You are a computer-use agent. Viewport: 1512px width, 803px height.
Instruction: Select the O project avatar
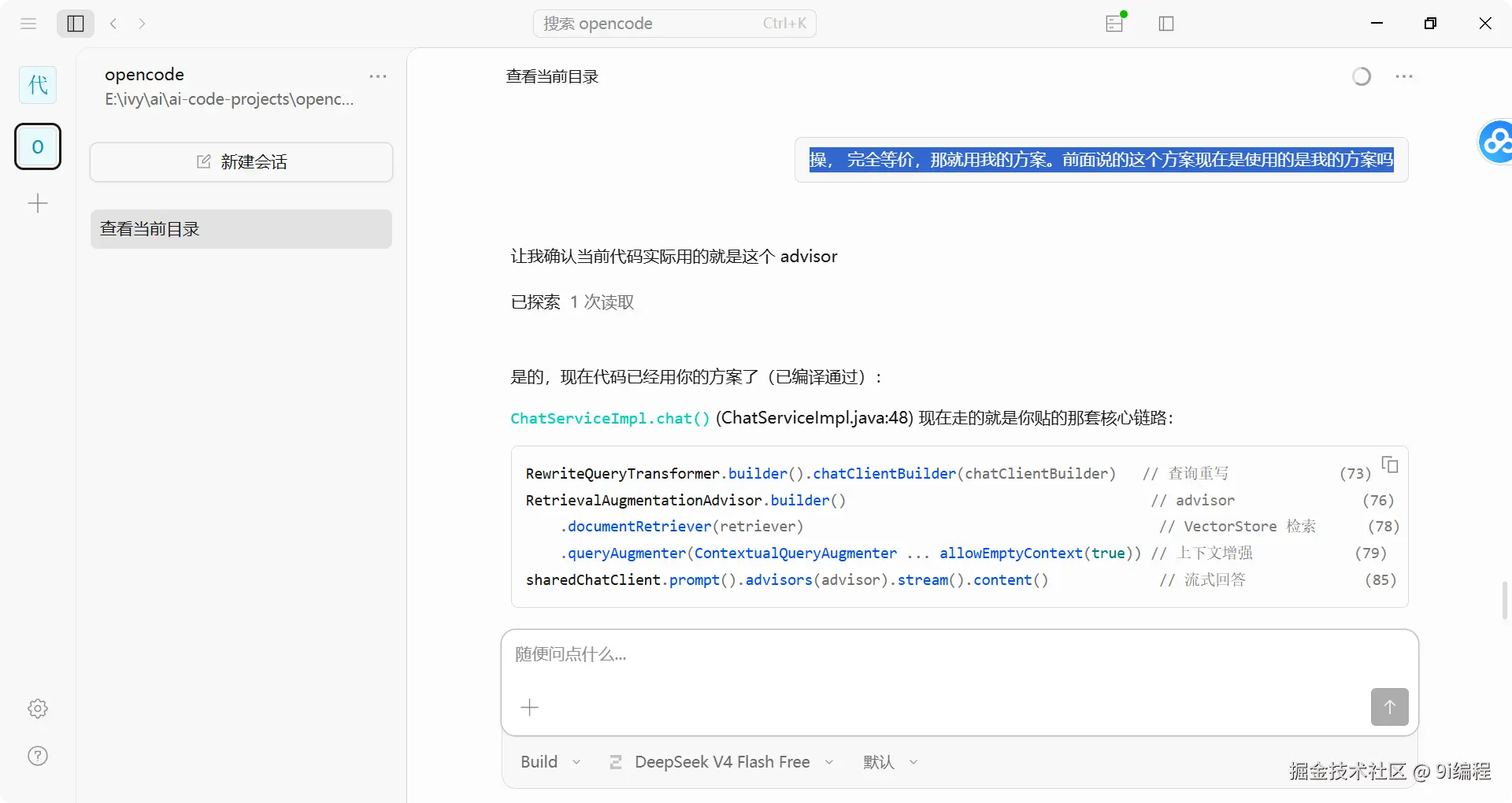point(38,146)
